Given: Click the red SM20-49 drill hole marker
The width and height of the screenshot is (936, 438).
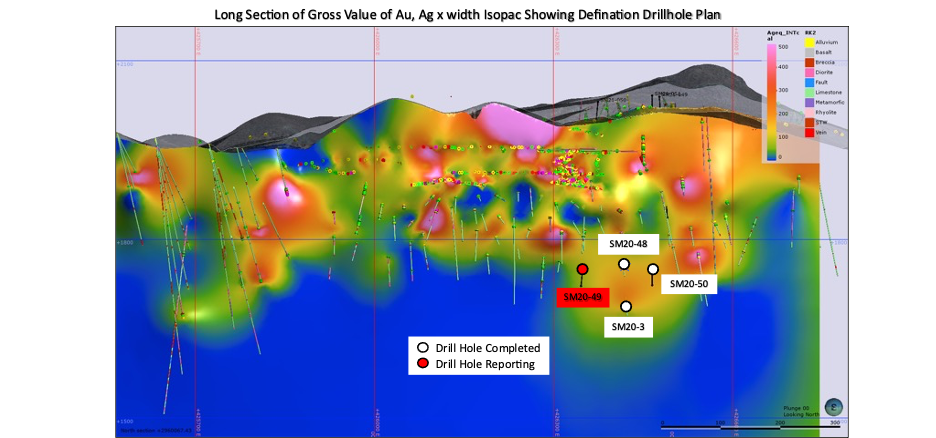Looking at the screenshot, I should click(583, 269).
